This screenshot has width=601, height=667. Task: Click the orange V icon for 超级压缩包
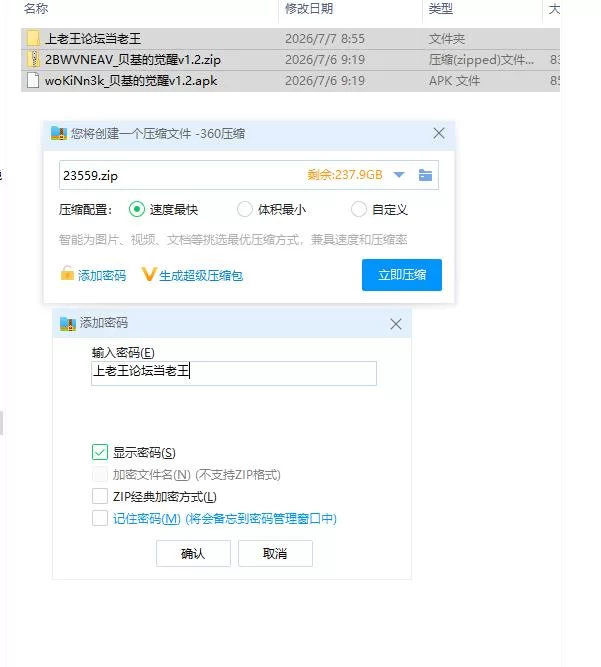(149, 274)
